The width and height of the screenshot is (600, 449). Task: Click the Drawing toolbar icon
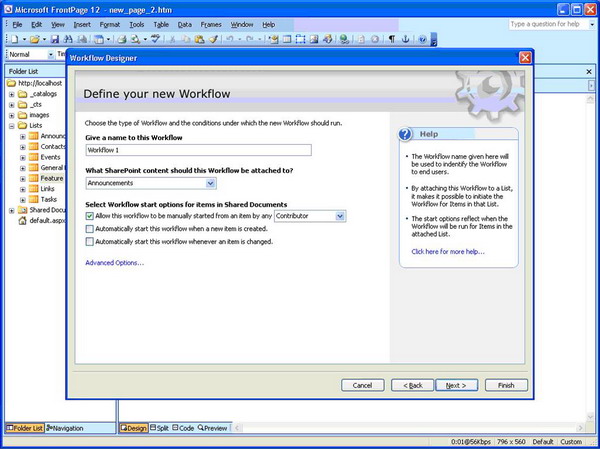[x=328, y=39]
